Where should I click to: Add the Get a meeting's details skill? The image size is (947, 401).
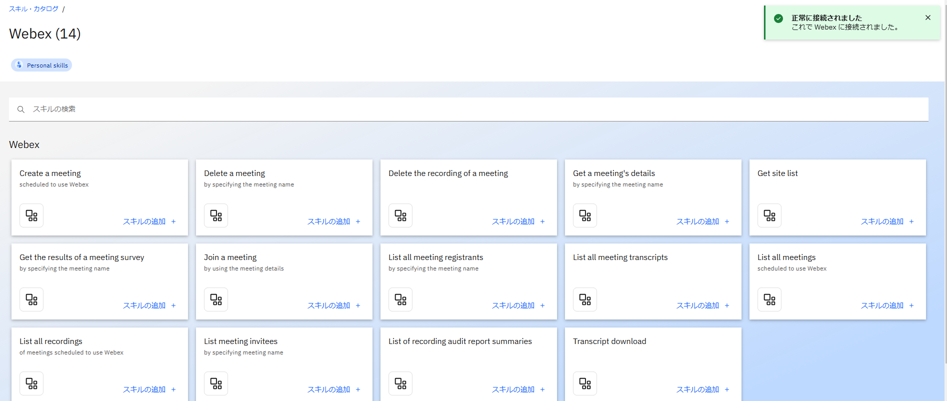702,222
